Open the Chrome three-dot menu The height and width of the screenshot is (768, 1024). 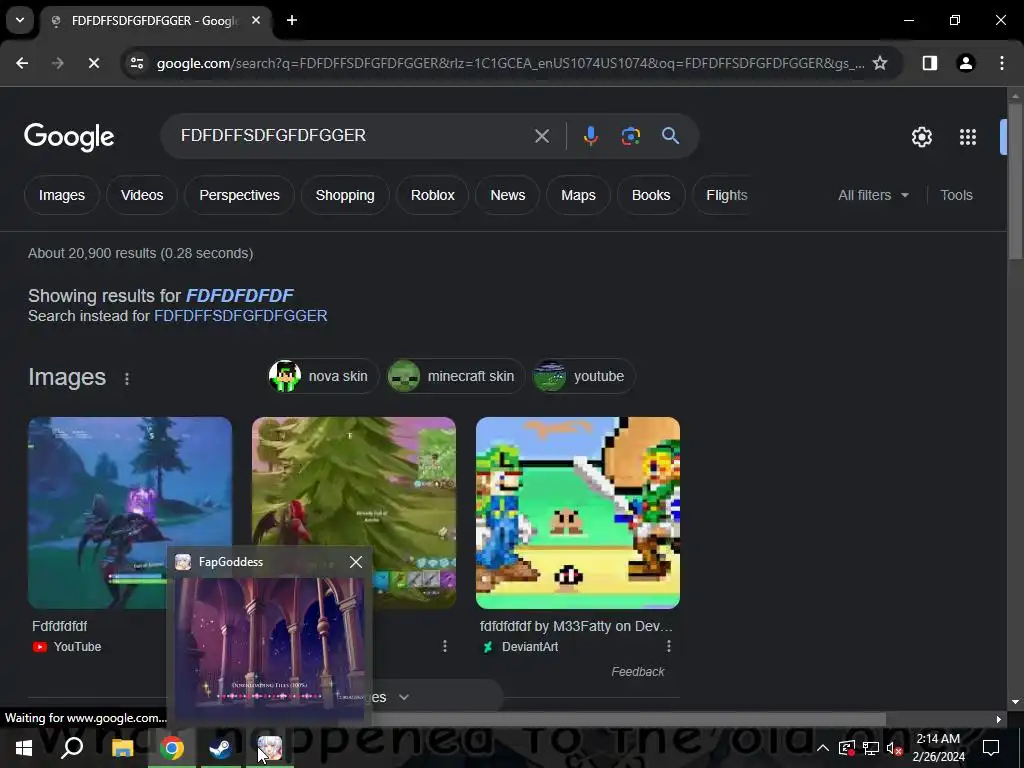pos(1002,63)
